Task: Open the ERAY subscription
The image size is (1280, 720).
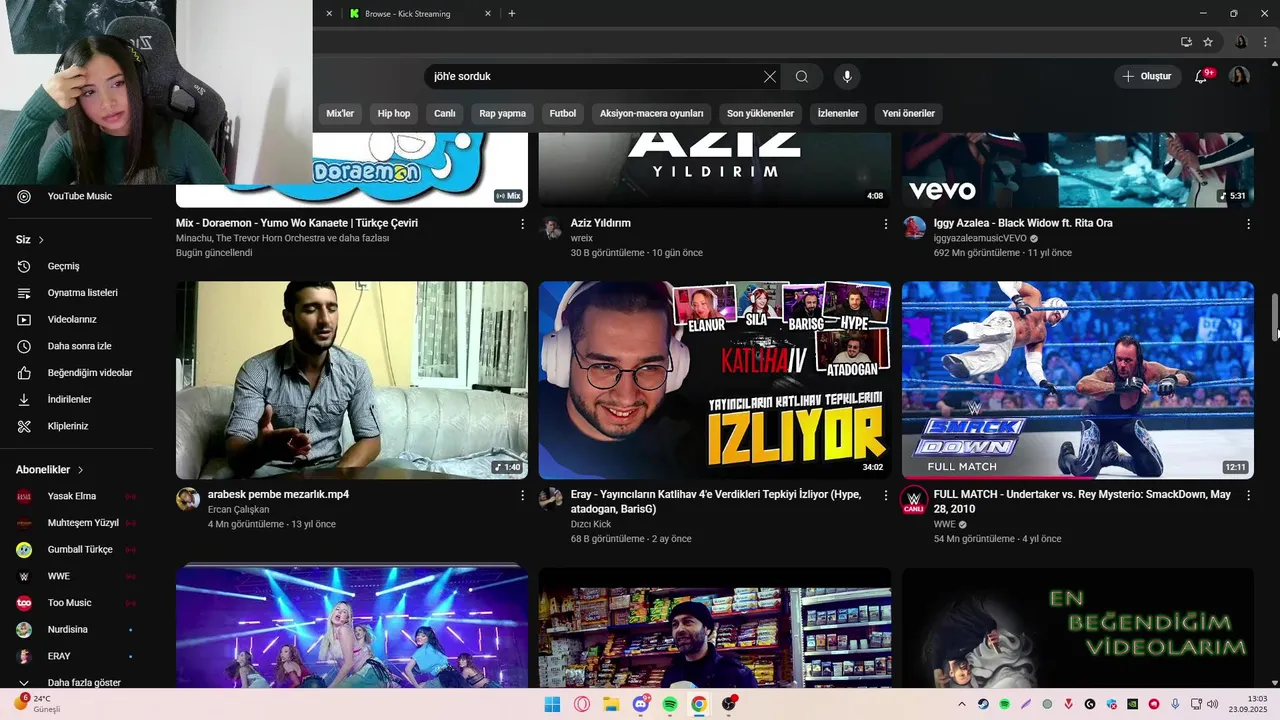Action: pos(78,656)
